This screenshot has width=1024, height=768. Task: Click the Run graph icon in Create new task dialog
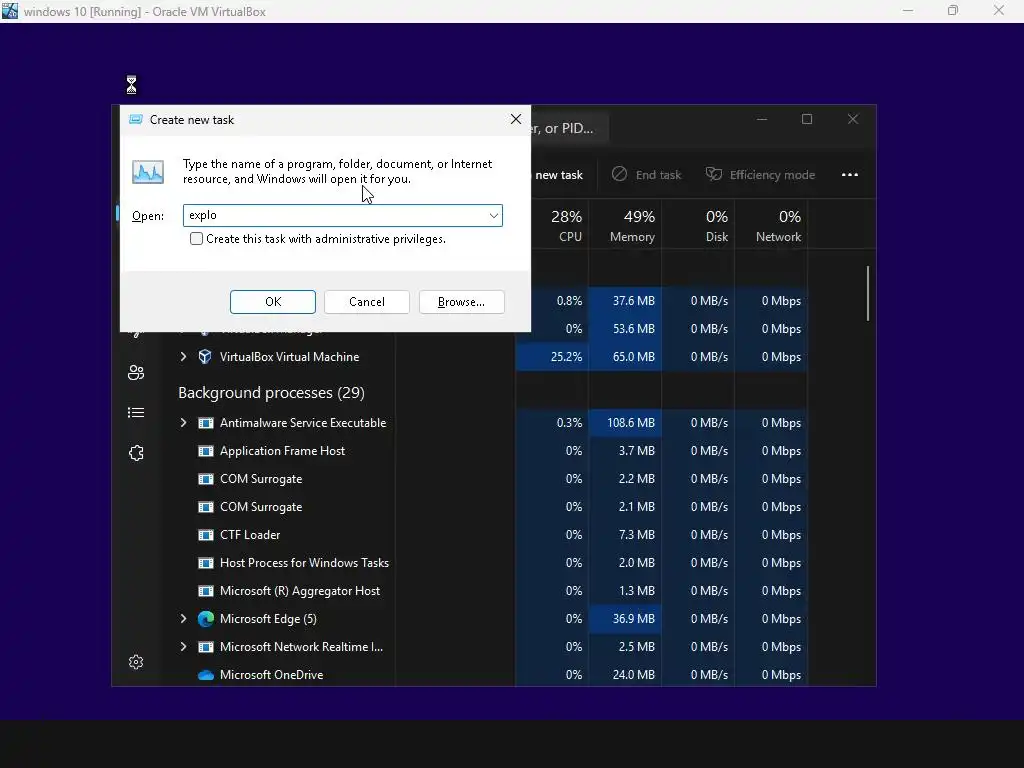[x=148, y=172]
